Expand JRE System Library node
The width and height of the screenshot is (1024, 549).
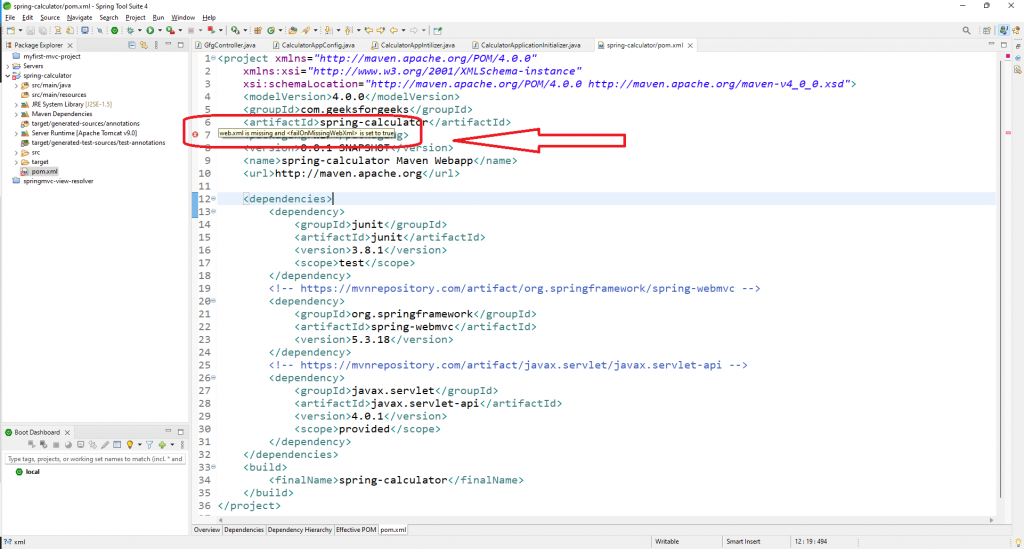coord(16,104)
